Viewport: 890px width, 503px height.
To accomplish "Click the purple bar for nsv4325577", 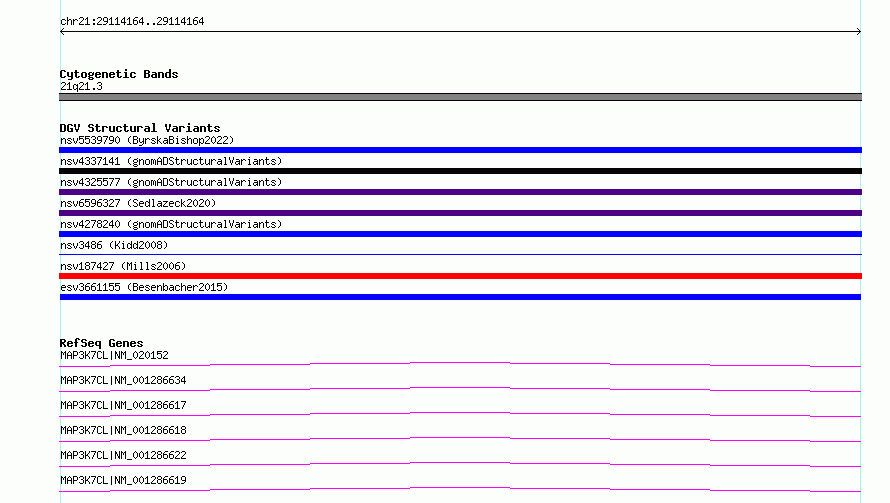I will click(460, 192).
